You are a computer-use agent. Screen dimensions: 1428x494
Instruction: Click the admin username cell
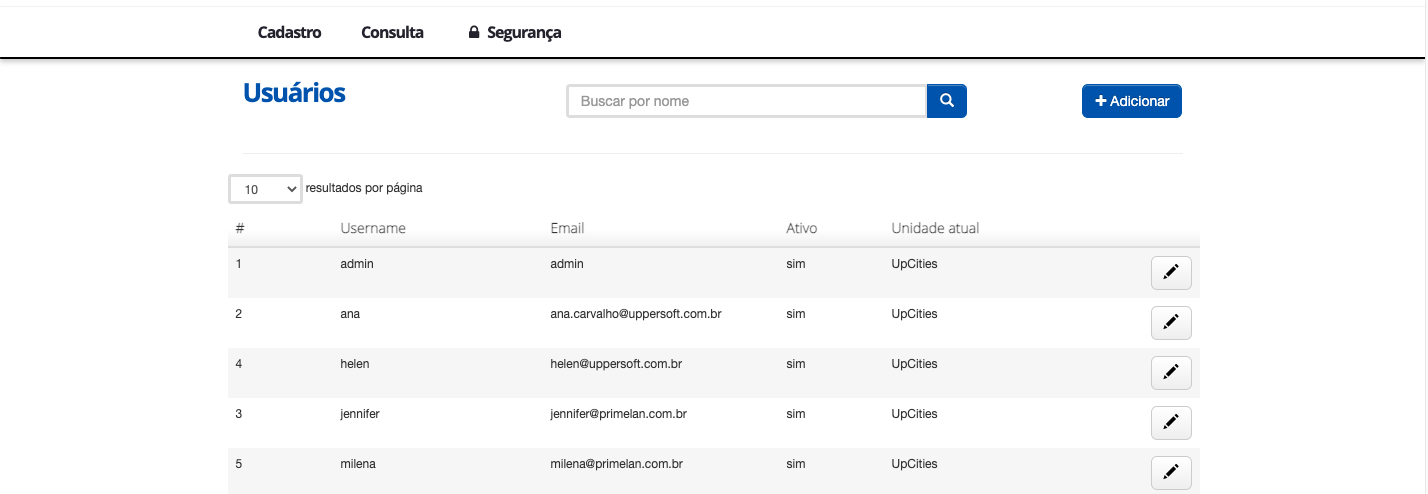point(357,264)
